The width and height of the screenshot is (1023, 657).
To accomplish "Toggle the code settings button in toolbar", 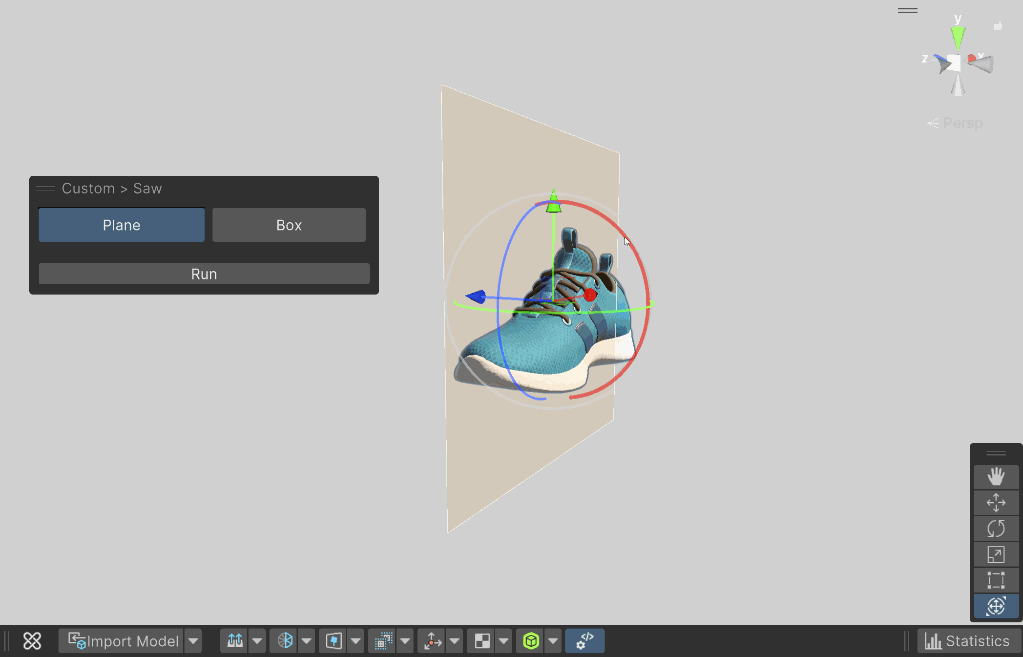I will coord(585,641).
